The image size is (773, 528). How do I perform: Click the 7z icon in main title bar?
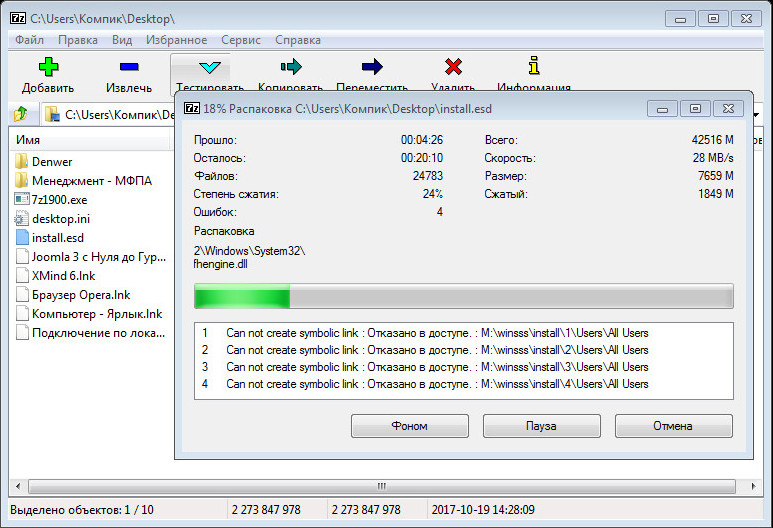point(18,19)
